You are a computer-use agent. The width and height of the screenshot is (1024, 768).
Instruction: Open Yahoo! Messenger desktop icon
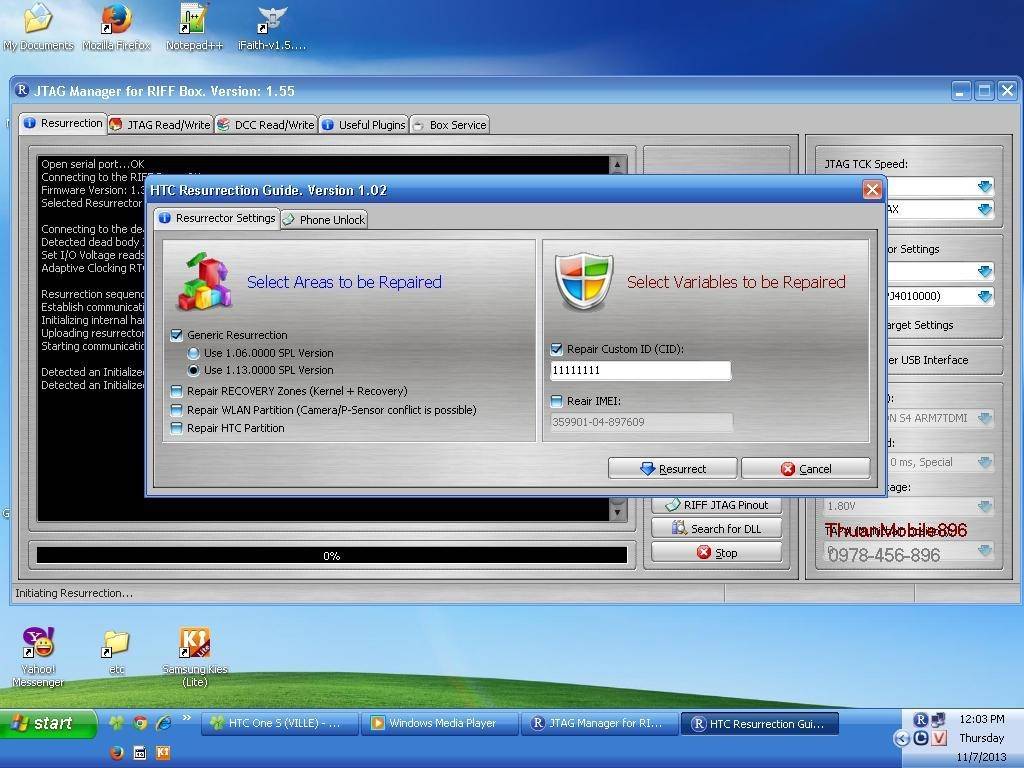pyautogui.click(x=38, y=656)
